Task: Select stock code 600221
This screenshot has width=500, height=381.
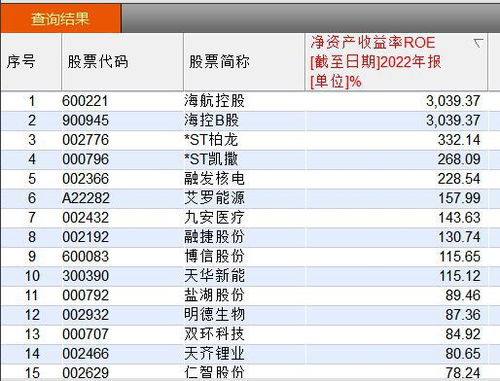Action: (x=85, y=101)
